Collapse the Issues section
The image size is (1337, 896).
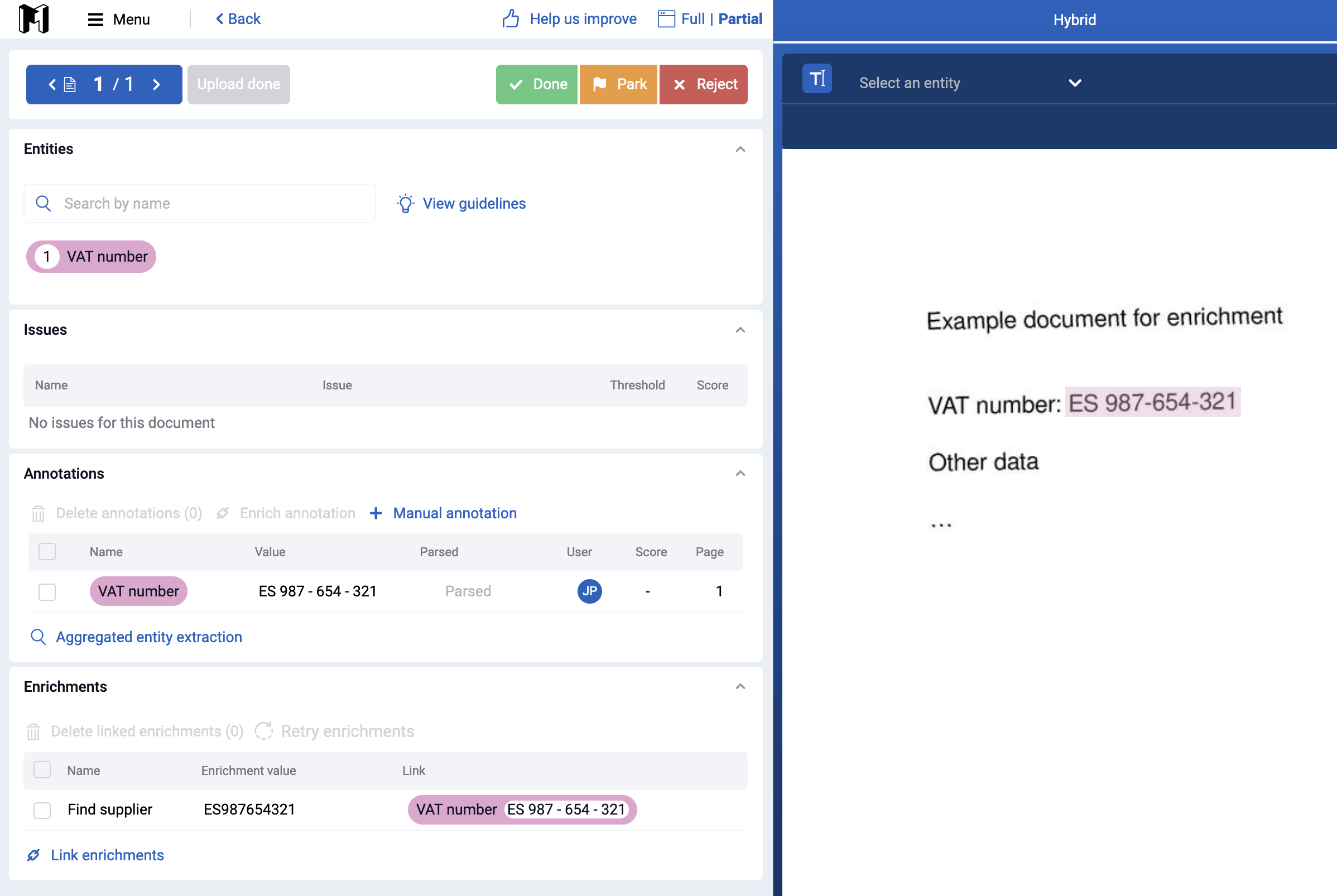tap(740, 330)
